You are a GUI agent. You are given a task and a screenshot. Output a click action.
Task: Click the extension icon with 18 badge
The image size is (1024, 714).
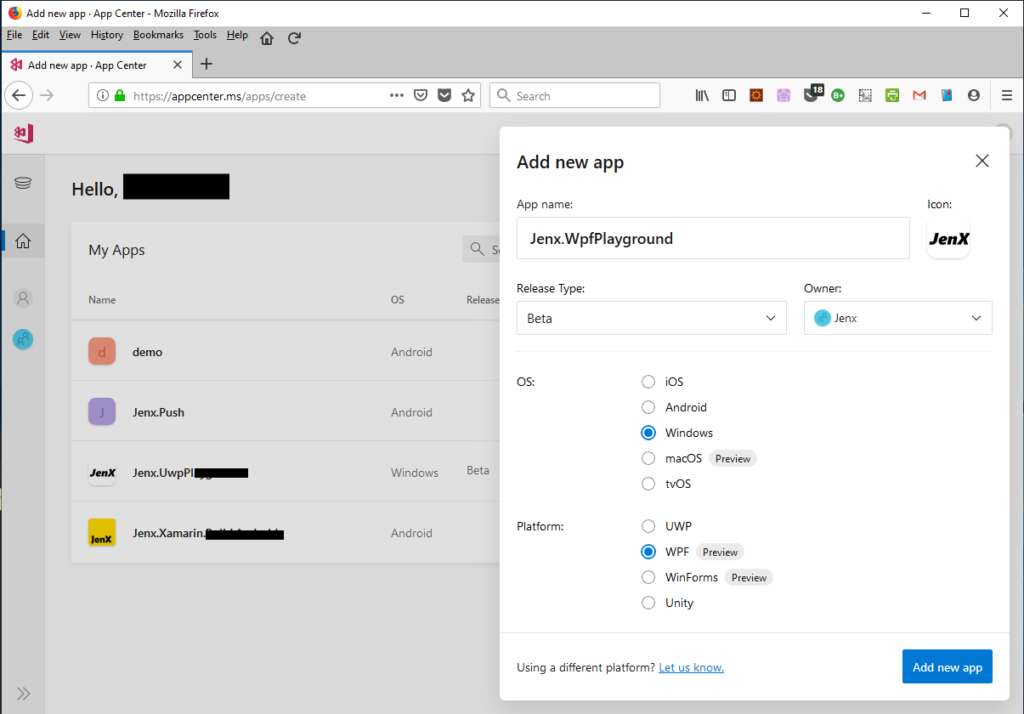812,93
